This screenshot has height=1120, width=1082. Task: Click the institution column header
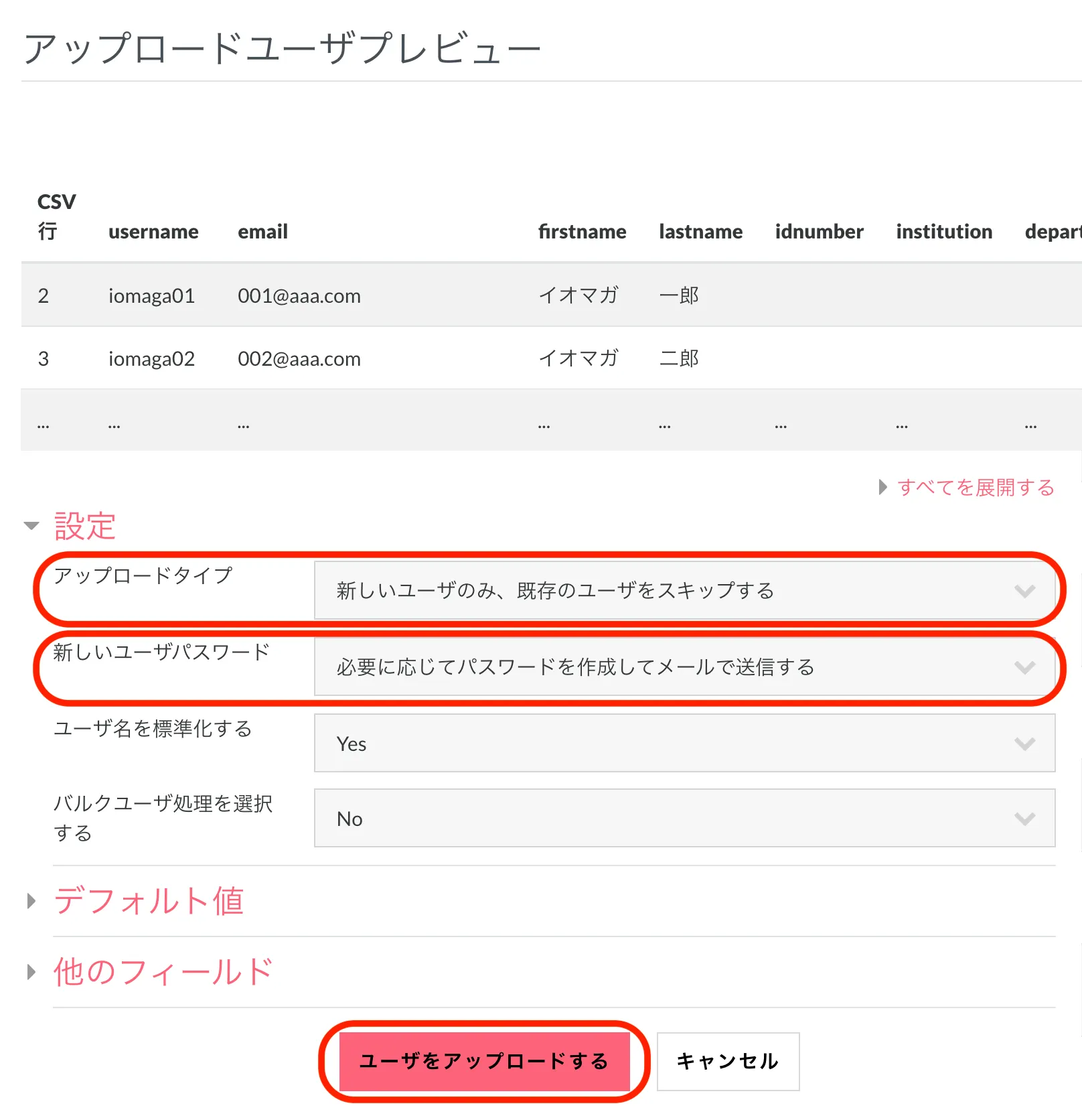(x=944, y=232)
